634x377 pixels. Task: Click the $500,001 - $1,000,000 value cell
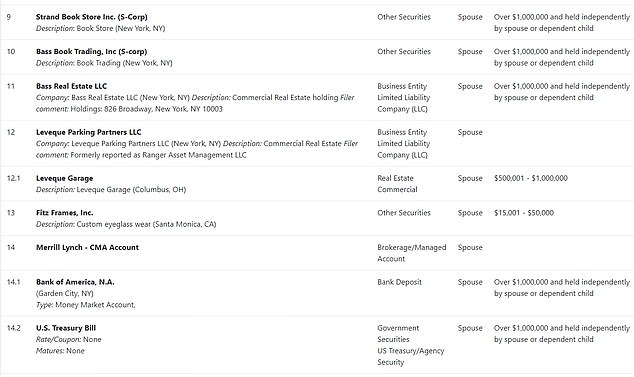coord(530,178)
